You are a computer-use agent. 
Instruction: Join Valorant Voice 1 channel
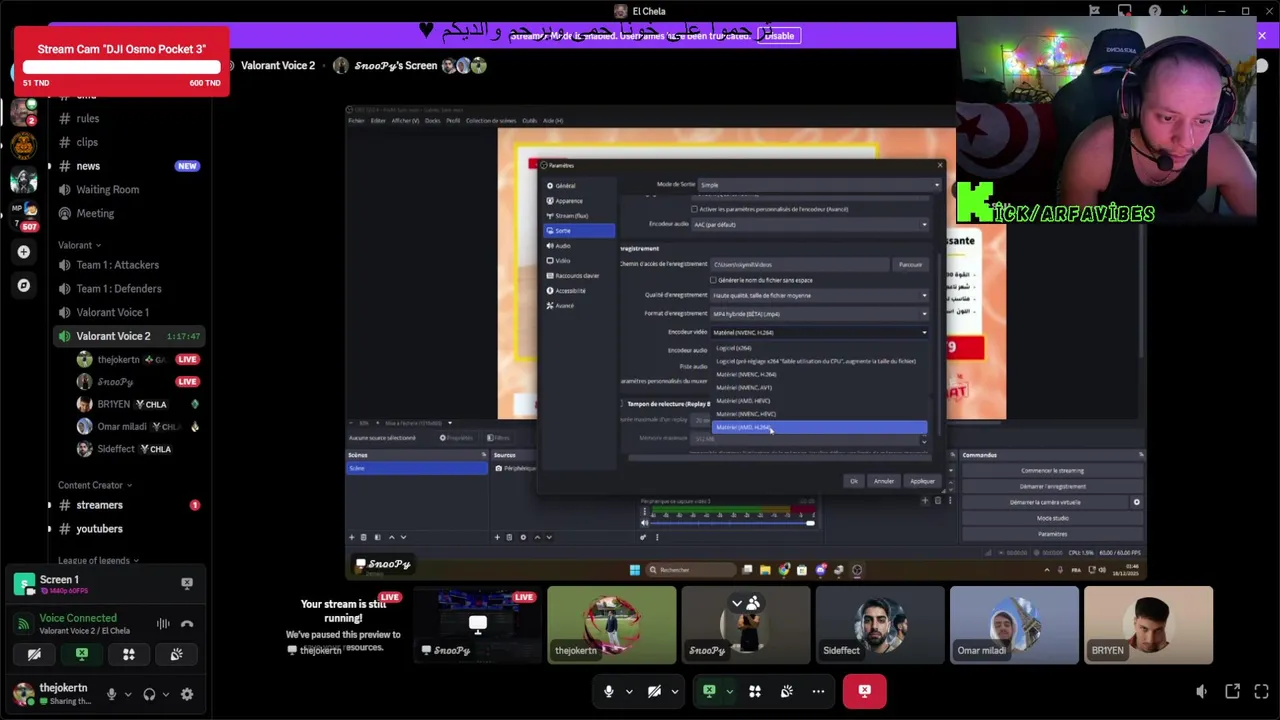click(x=128, y=312)
